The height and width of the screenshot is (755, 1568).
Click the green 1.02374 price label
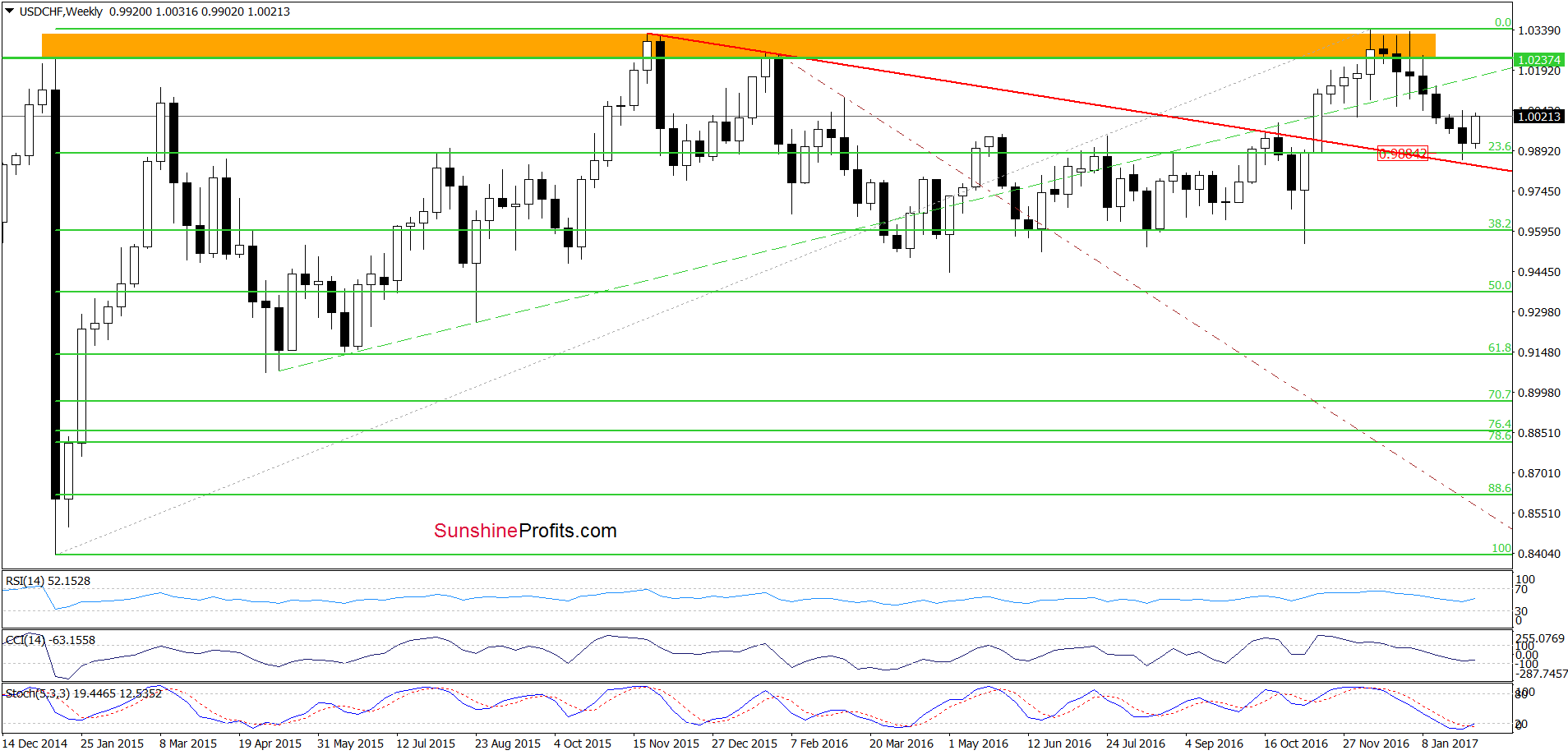point(1538,60)
